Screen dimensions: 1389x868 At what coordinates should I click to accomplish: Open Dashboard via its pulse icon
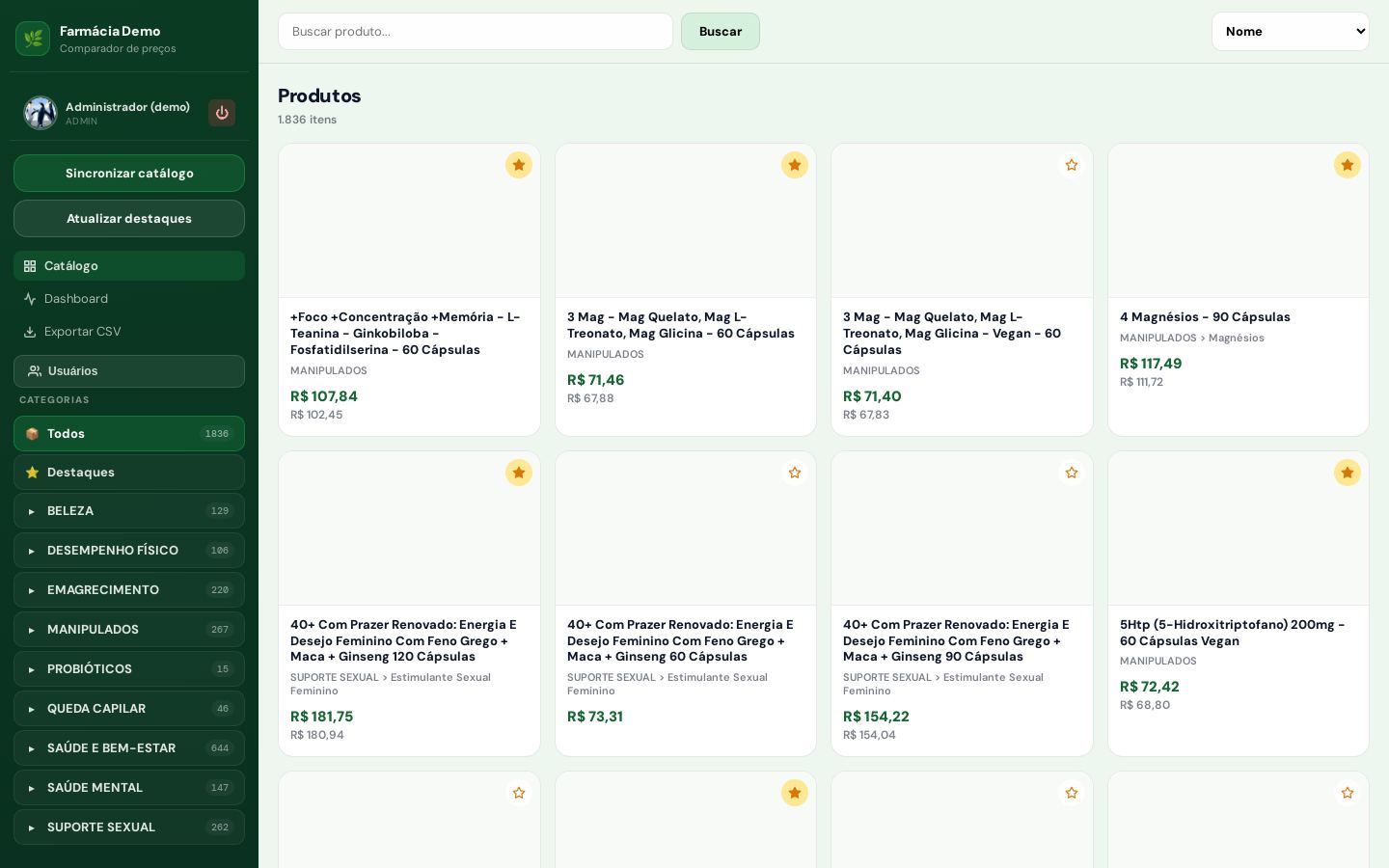[30, 299]
